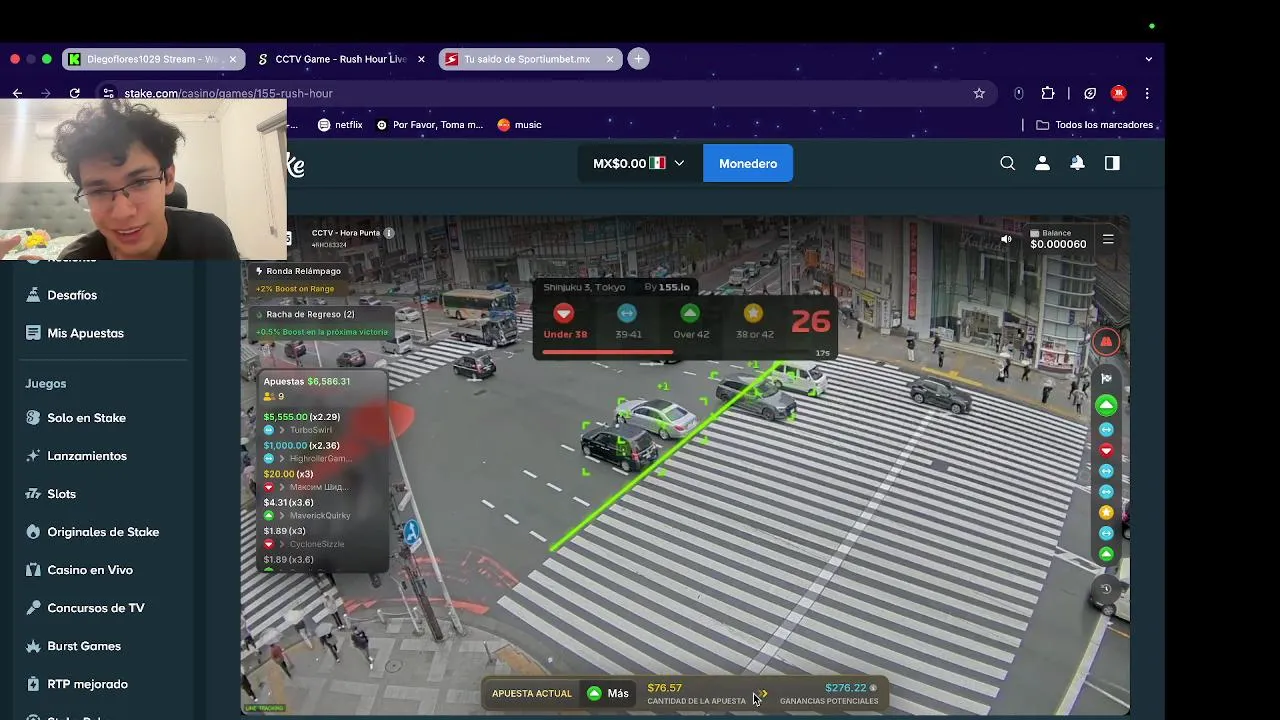The height and width of the screenshot is (720, 1280).
Task: Toggle the right sidebar panel icon
Action: (1112, 163)
